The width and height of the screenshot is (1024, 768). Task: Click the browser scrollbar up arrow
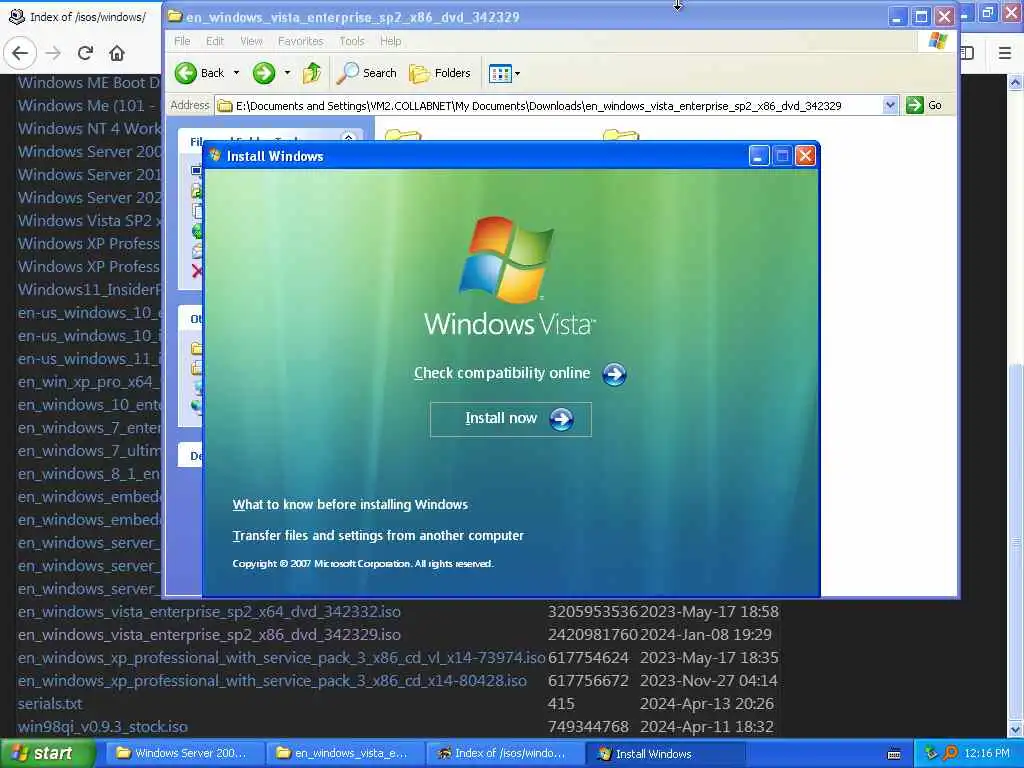coord(1015,82)
